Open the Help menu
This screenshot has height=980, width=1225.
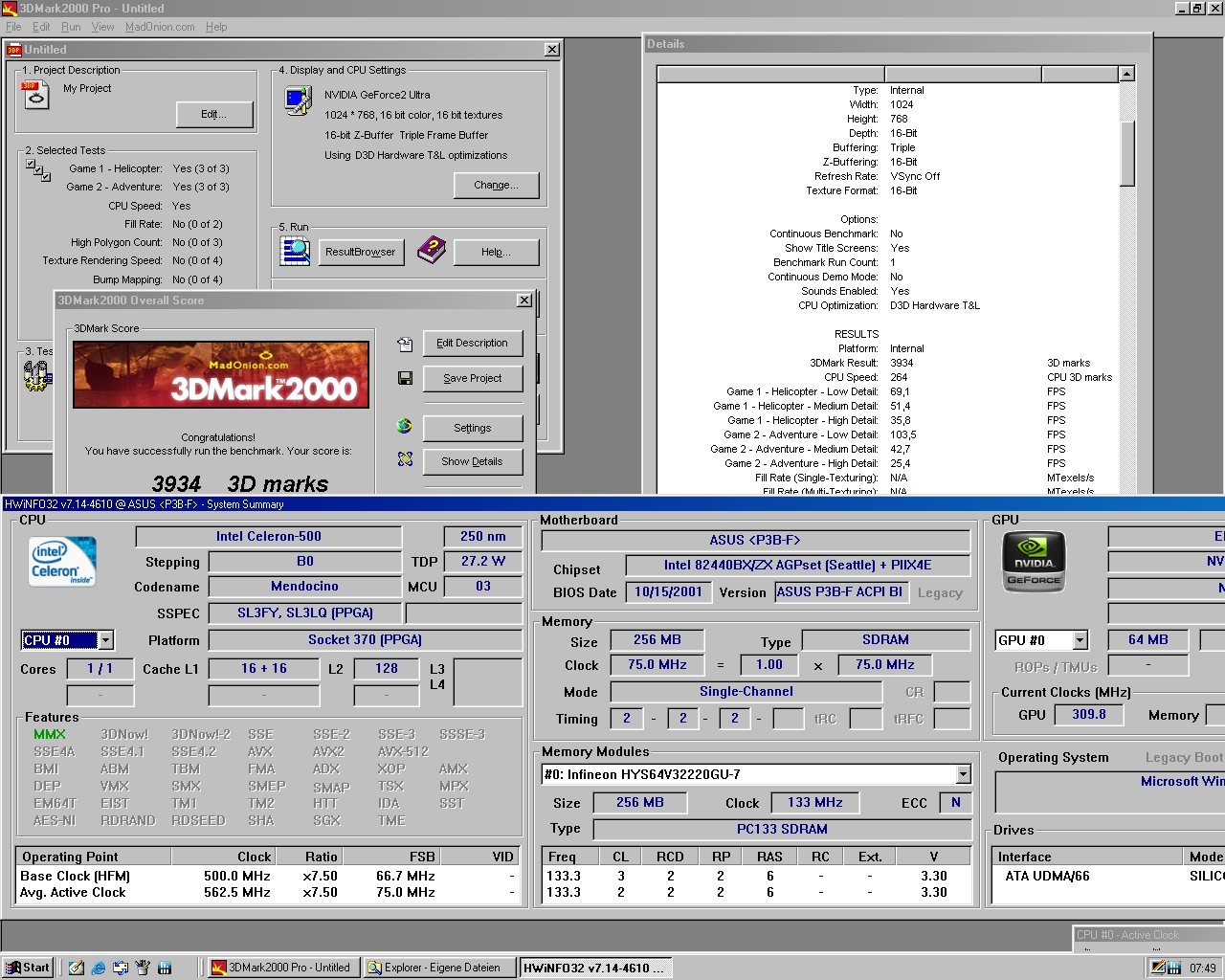tap(217, 27)
